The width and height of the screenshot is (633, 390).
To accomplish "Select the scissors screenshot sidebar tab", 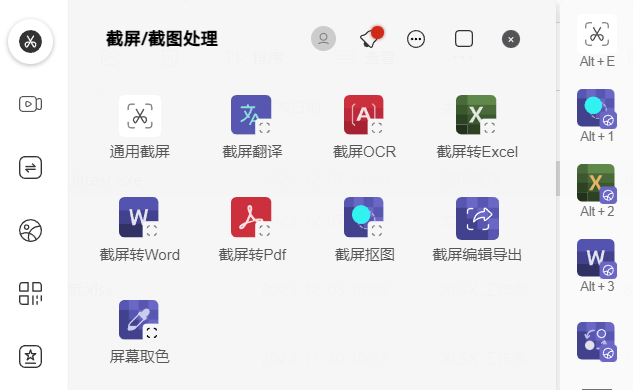I will [30, 41].
